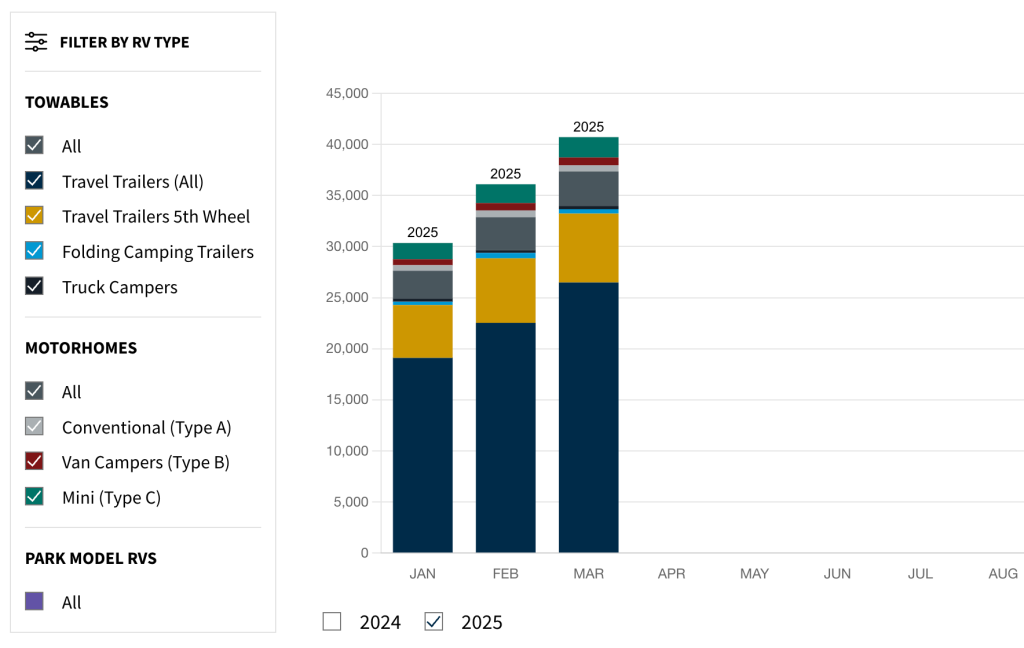Uncheck the 2025 year checkbox
The height and width of the screenshot is (648, 1024).
434,622
